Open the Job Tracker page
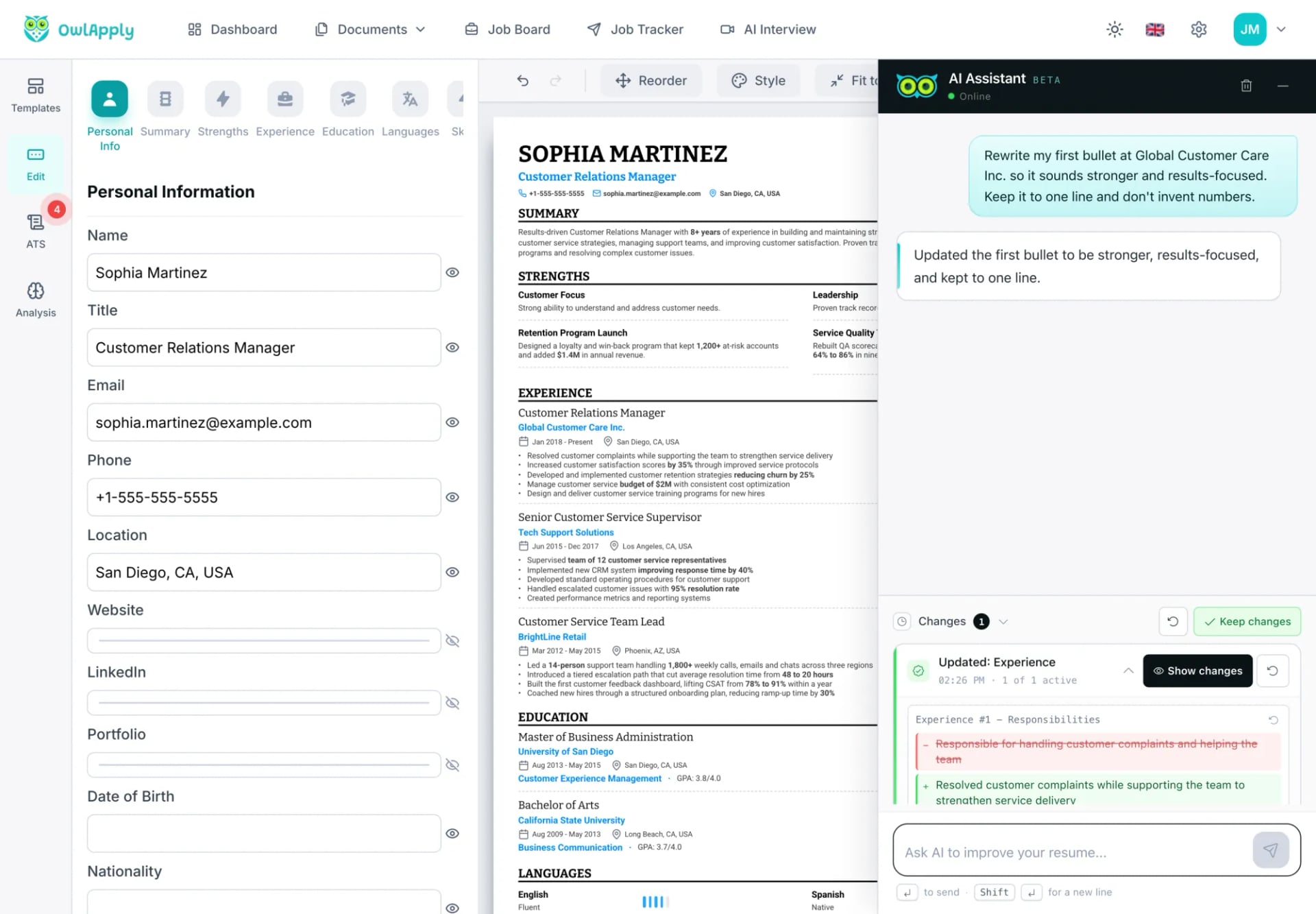The width and height of the screenshot is (1316, 914). click(635, 29)
